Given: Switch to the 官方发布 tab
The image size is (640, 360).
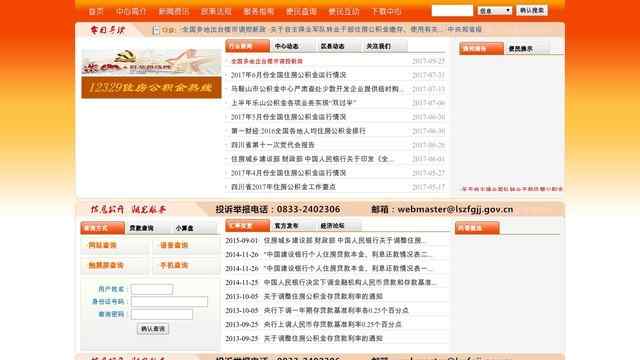Looking at the screenshot, I should [287, 226].
